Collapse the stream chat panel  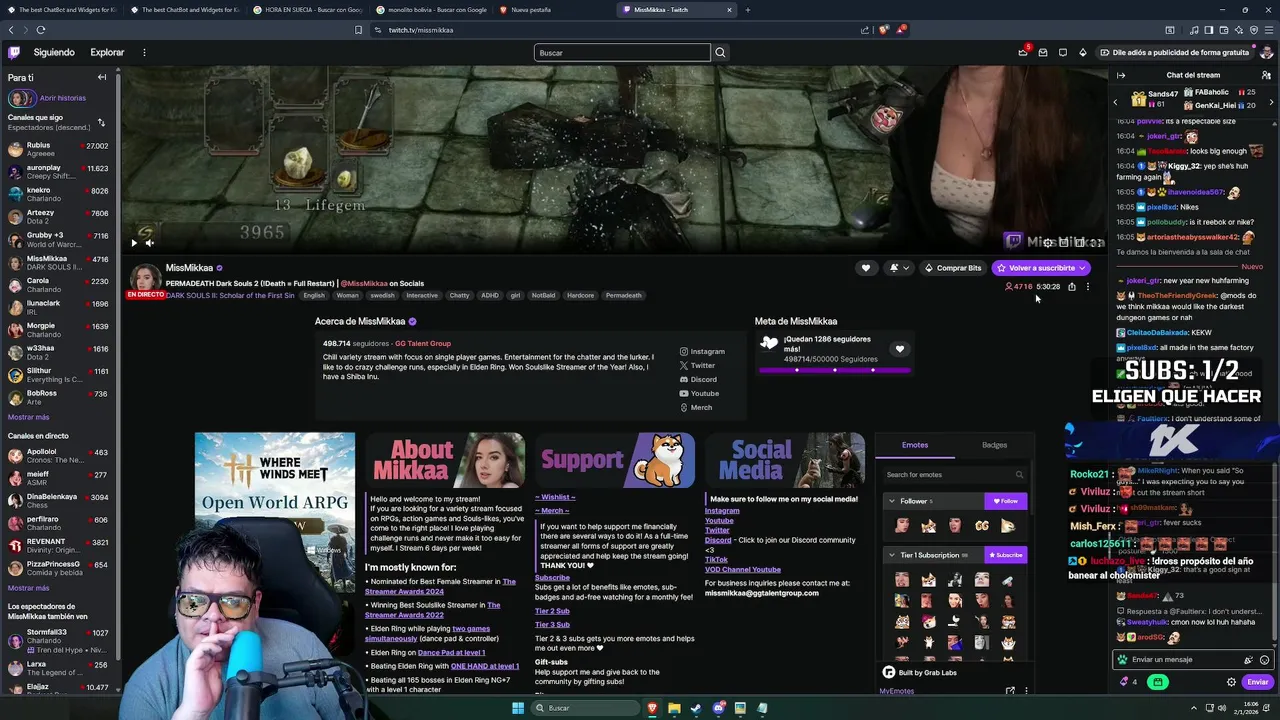(1121, 75)
